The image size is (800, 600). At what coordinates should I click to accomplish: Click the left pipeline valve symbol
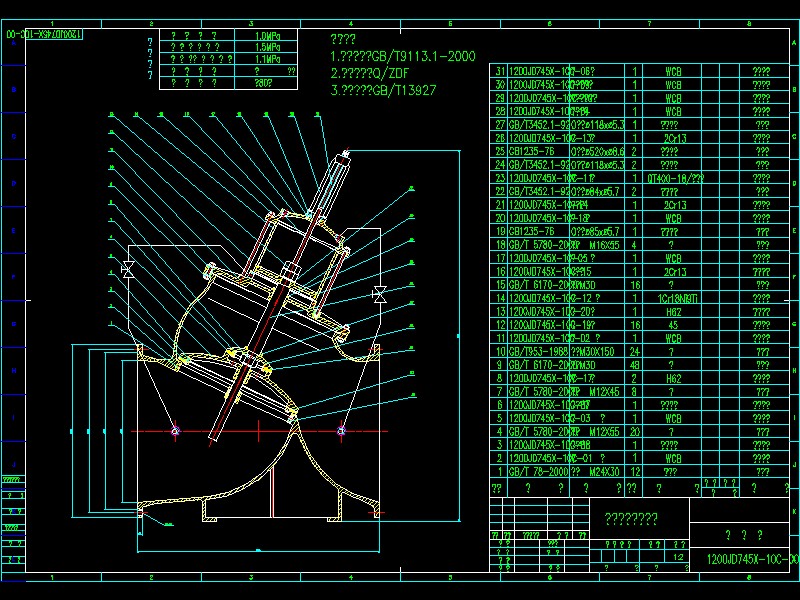tap(128, 268)
